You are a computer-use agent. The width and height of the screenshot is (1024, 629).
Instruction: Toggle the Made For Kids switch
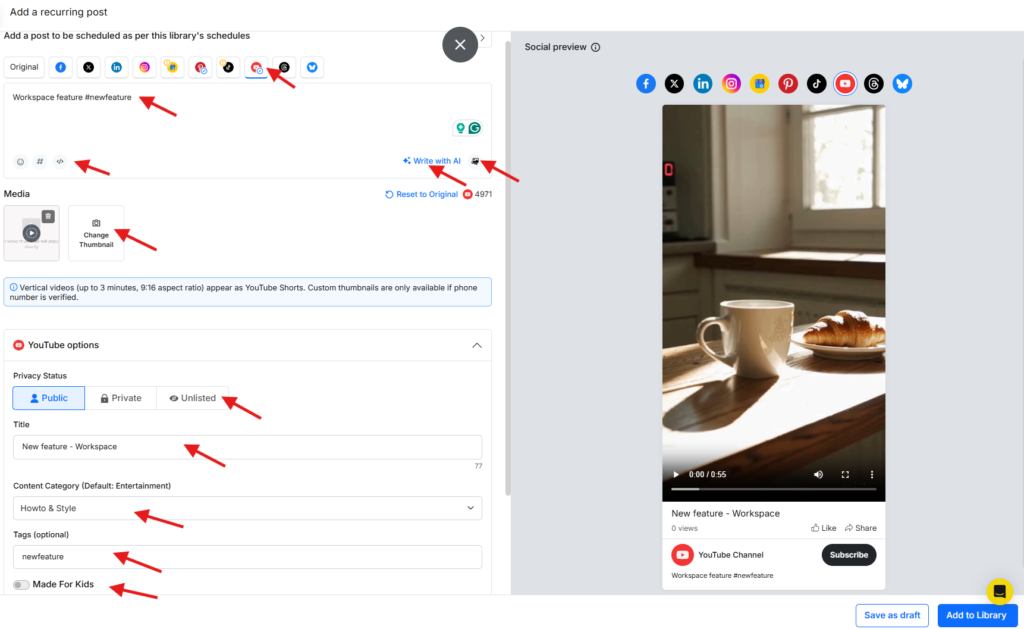tap(19, 585)
